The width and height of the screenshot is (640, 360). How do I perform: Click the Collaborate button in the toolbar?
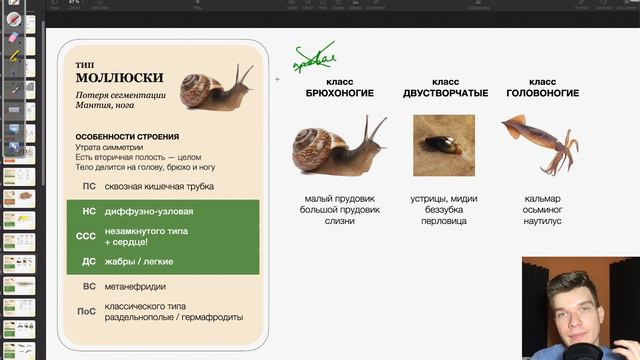tap(479, 4)
